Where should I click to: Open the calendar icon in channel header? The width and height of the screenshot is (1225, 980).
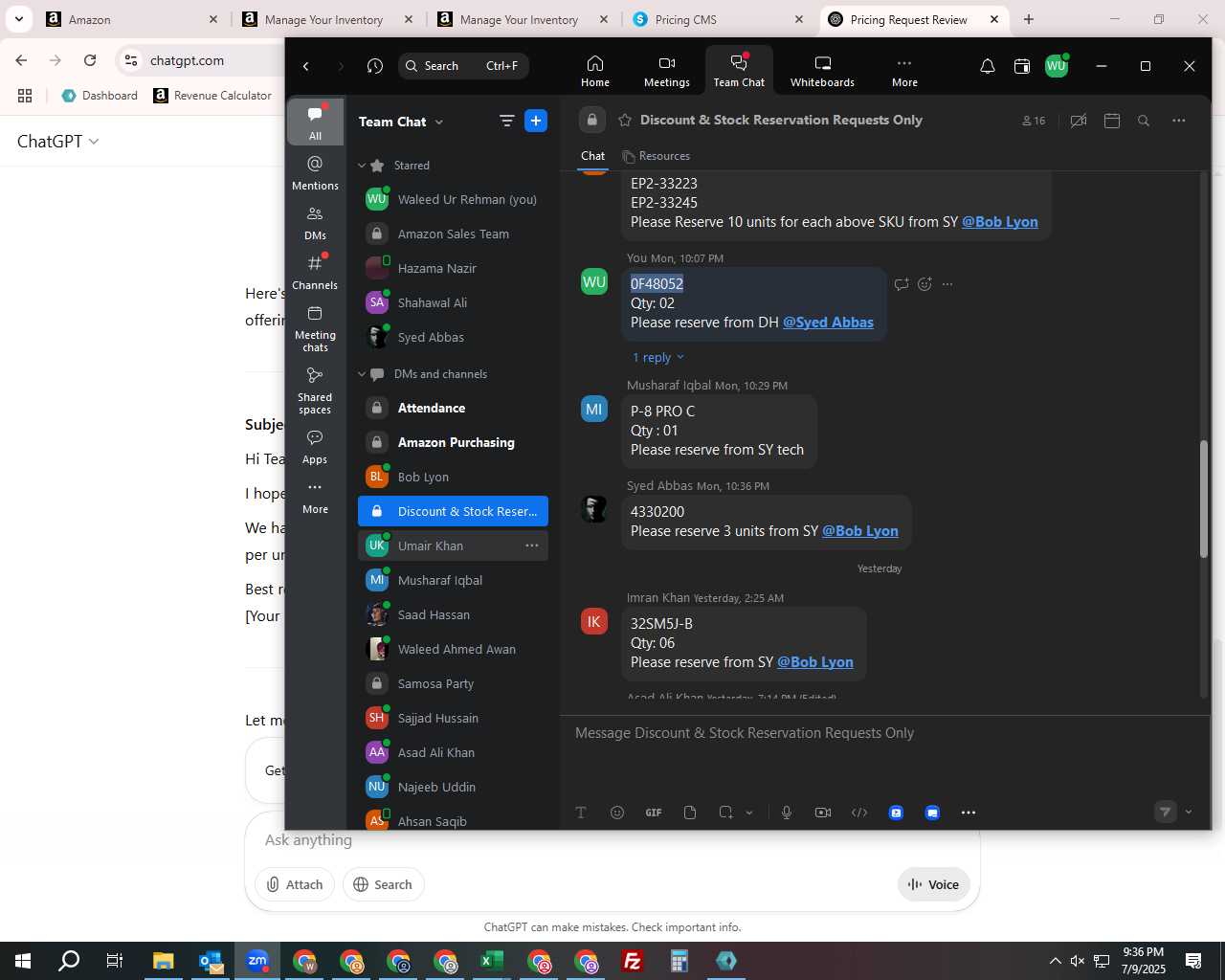(x=1112, y=121)
